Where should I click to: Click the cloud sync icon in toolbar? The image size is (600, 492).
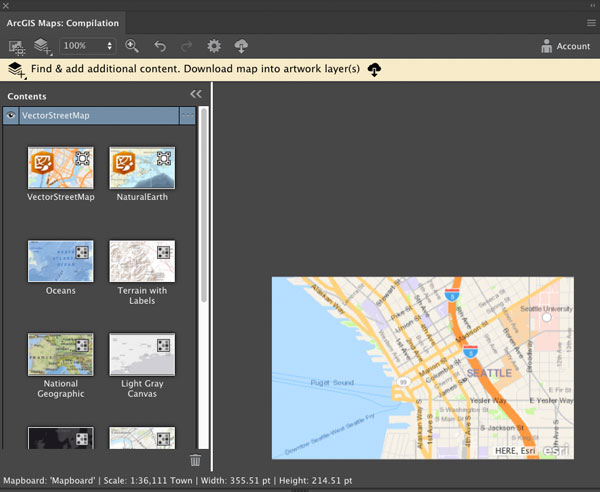coord(241,46)
